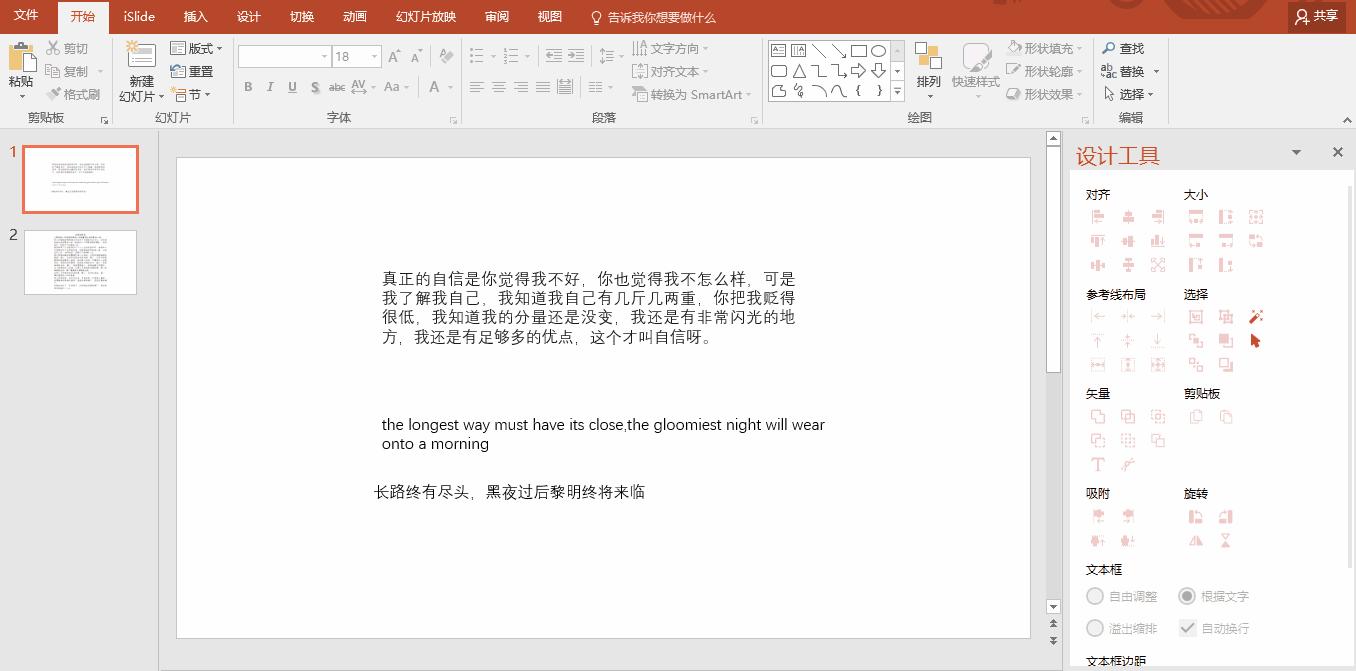Image resolution: width=1356 pixels, height=671 pixels.
Task: Switch to the Insert (插入) tab
Action: pos(196,16)
